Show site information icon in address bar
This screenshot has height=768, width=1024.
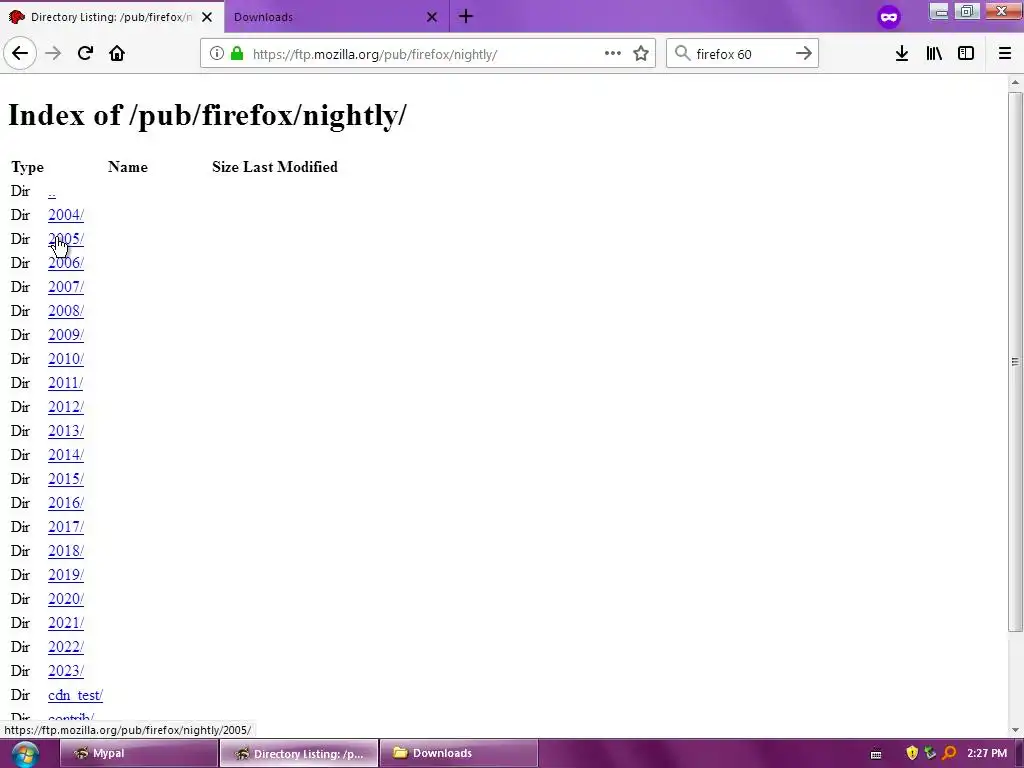coord(217,54)
